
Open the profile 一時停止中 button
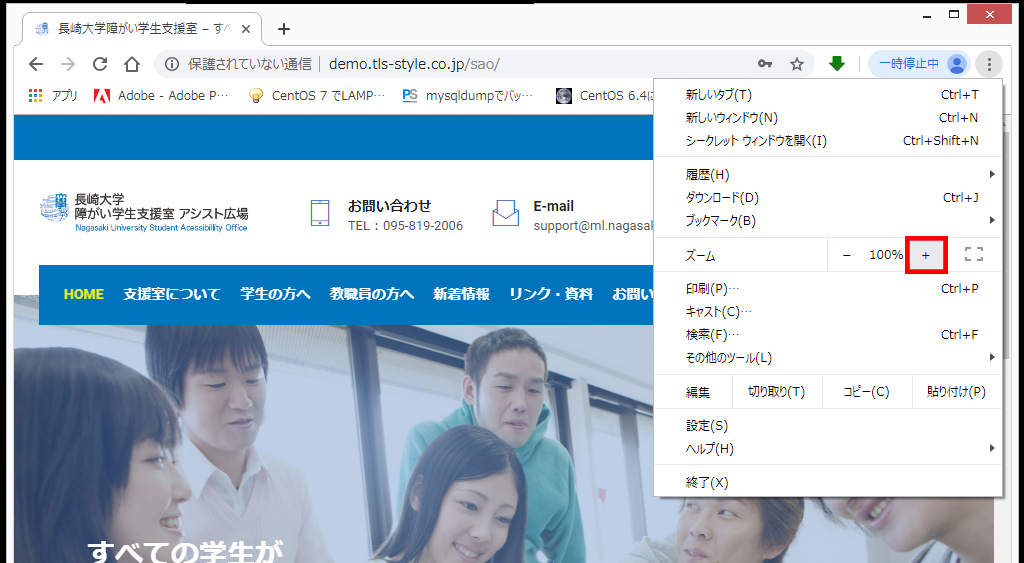point(920,64)
